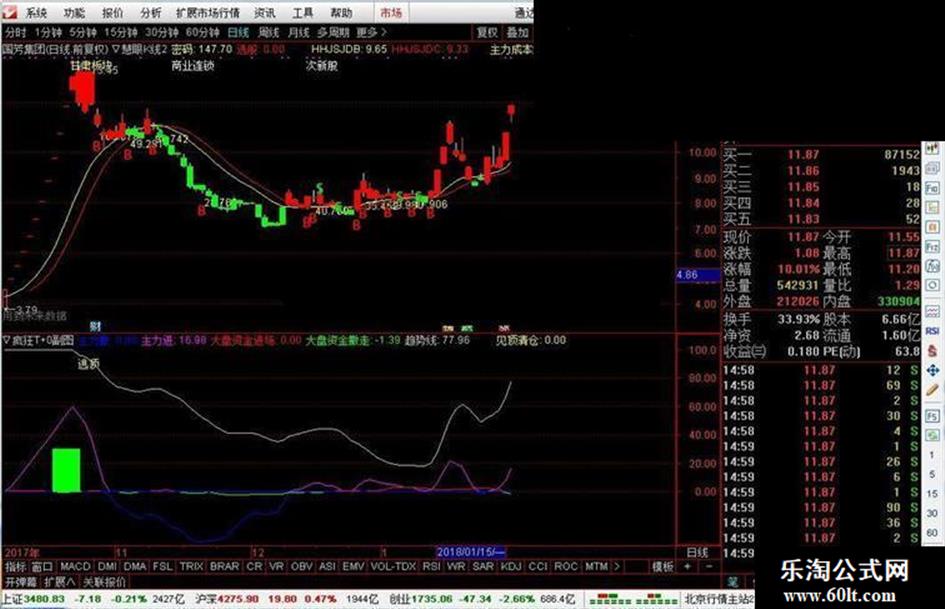Click the 商业连锁 sector label
This screenshot has width=945, height=609.
tap(192, 65)
